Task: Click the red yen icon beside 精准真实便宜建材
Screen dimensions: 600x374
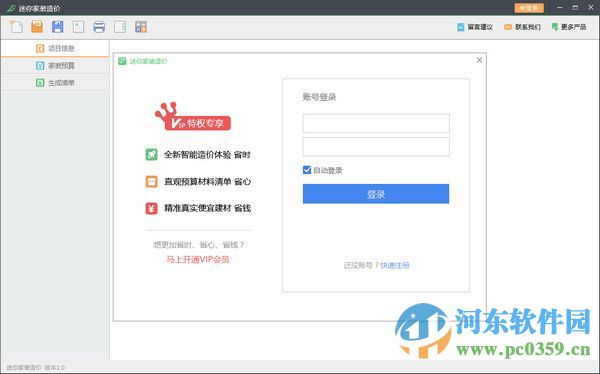Action: pos(152,208)
